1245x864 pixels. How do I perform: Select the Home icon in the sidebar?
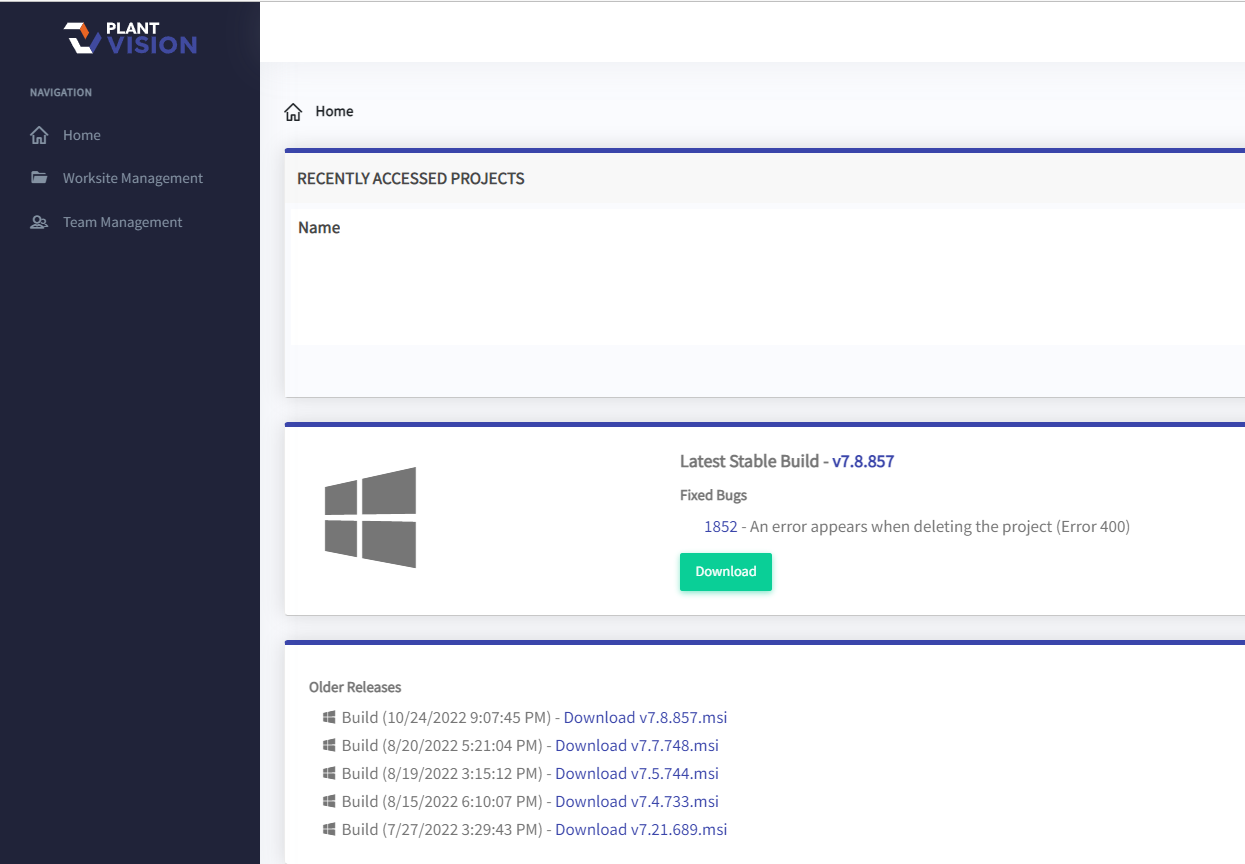[x=38, y=134]
